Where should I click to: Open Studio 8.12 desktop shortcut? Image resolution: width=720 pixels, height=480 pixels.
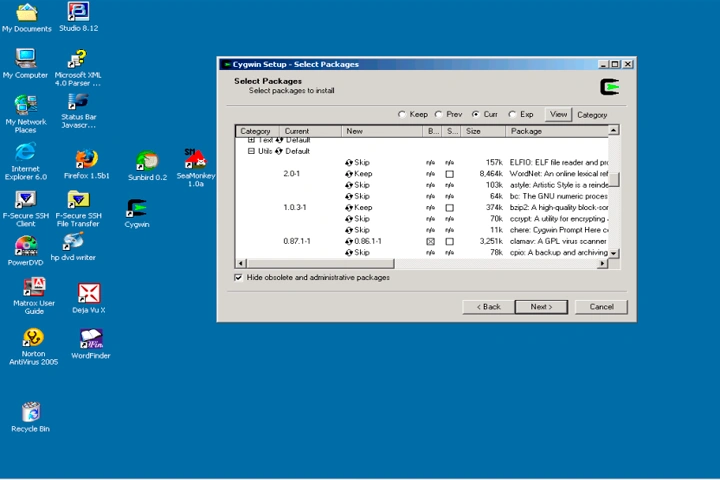pyautogui.click(x=79, y=17)
